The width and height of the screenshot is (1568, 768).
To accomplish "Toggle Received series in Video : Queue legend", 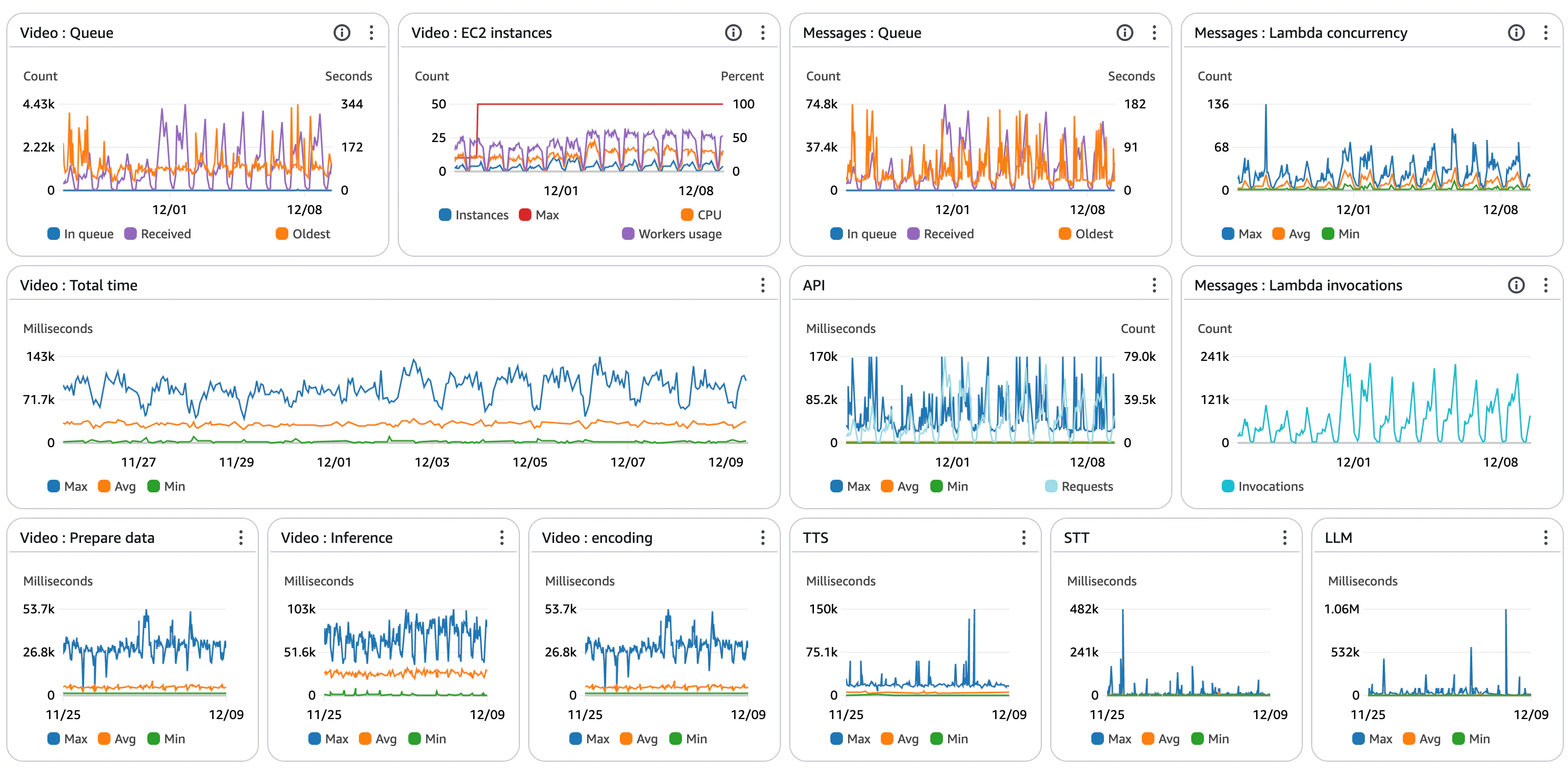I will tap(165, 234).
